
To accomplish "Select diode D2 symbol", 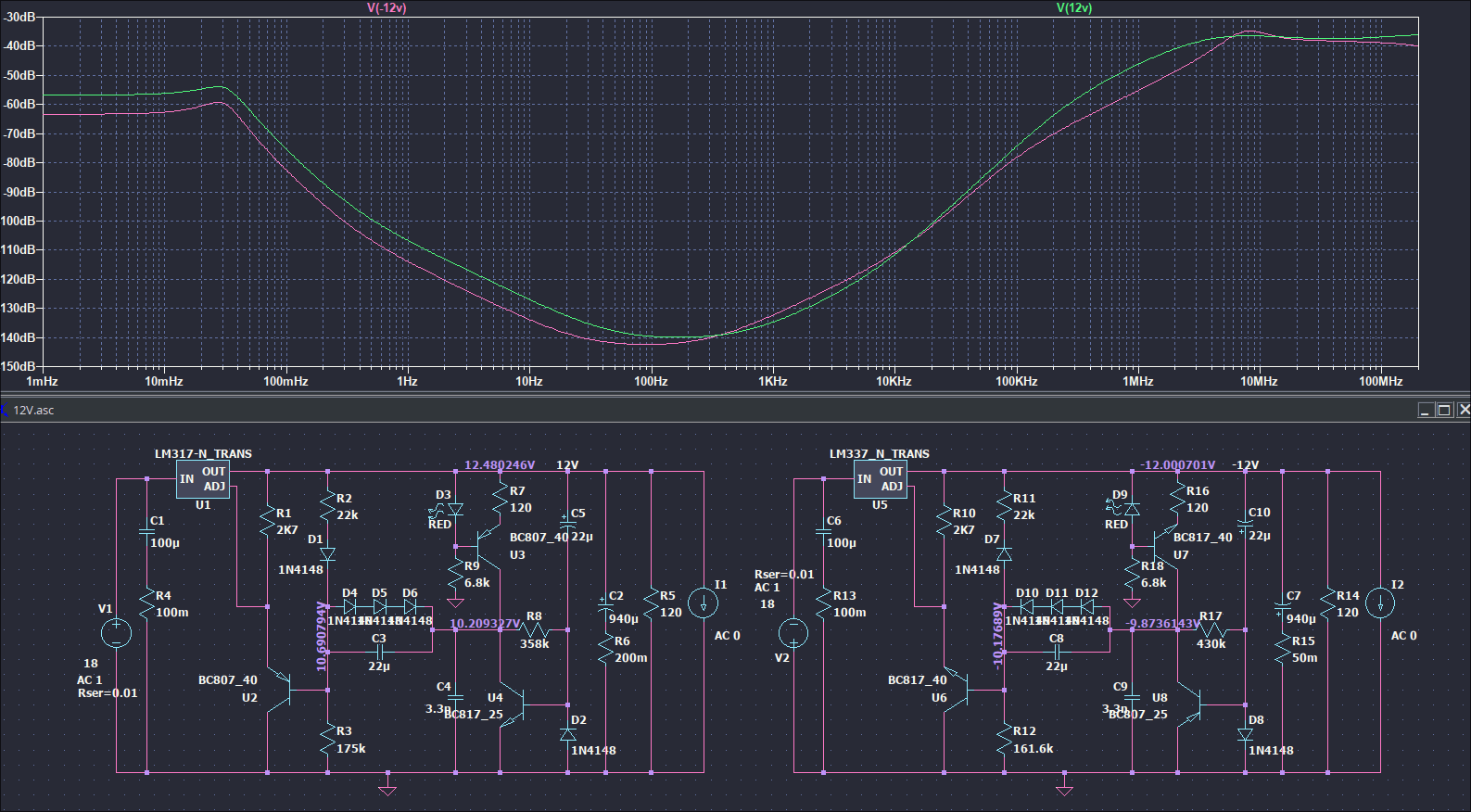I will point(568,734).
